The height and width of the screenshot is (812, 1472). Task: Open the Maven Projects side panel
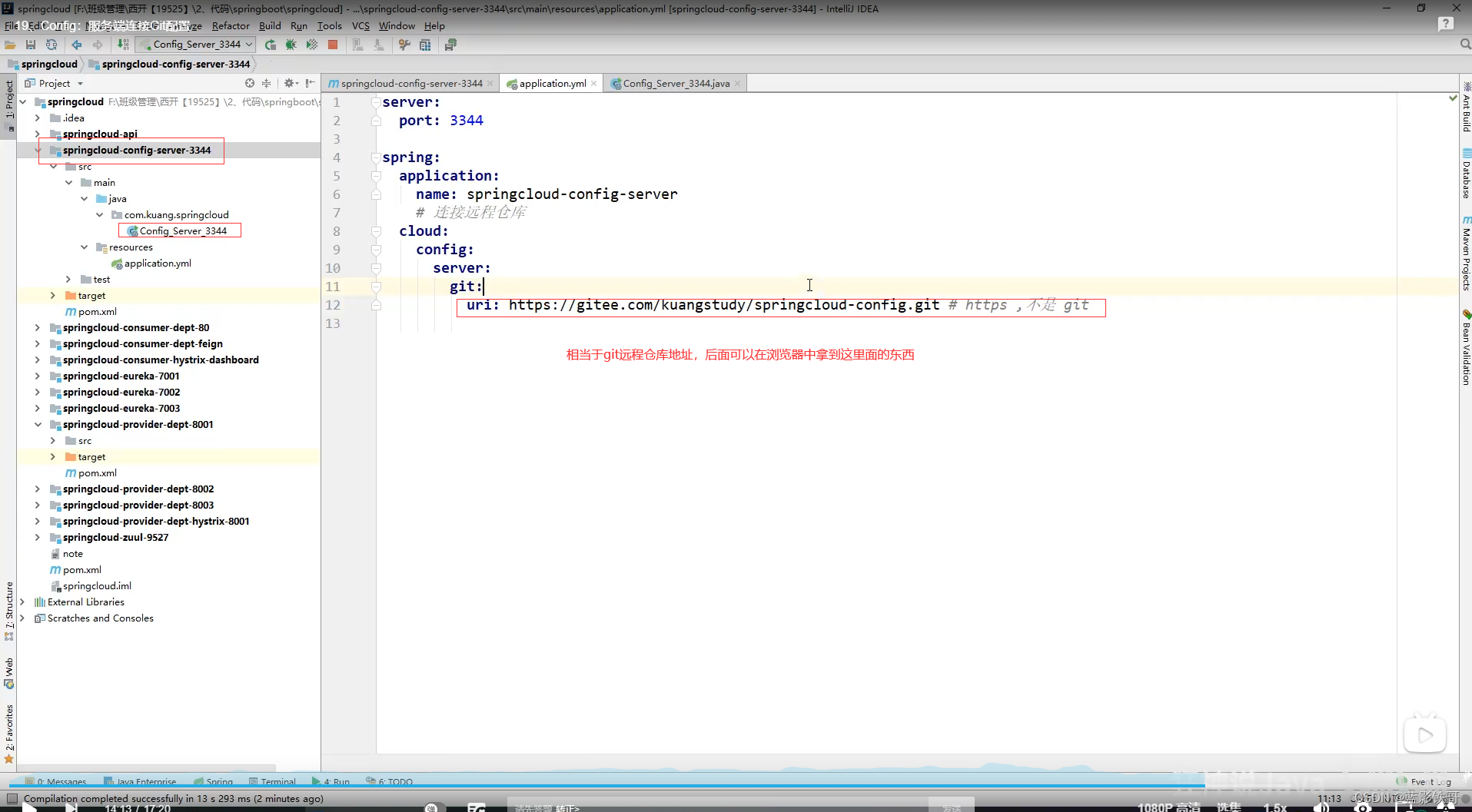(1466, 254)
